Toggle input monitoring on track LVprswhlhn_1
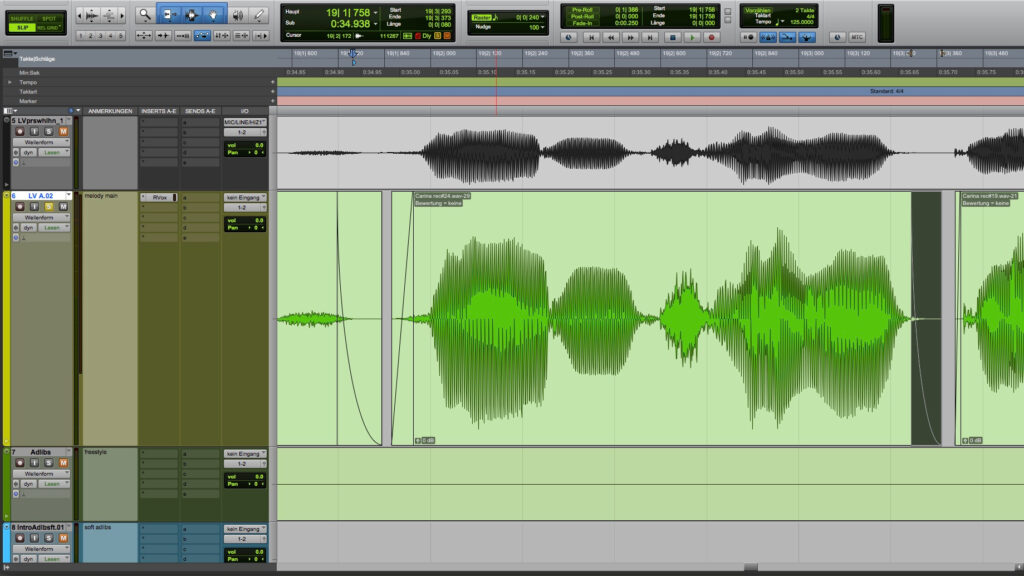Viewport: 1024px width, 576px height. tap(34, 131)
